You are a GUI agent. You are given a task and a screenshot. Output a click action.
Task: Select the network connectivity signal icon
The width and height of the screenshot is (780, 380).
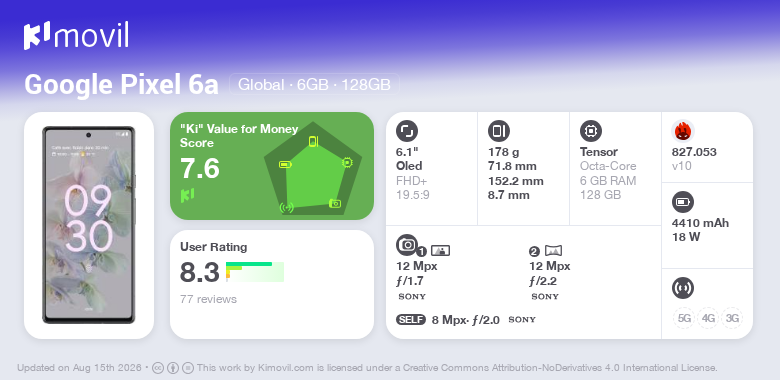tap(682, 288)
